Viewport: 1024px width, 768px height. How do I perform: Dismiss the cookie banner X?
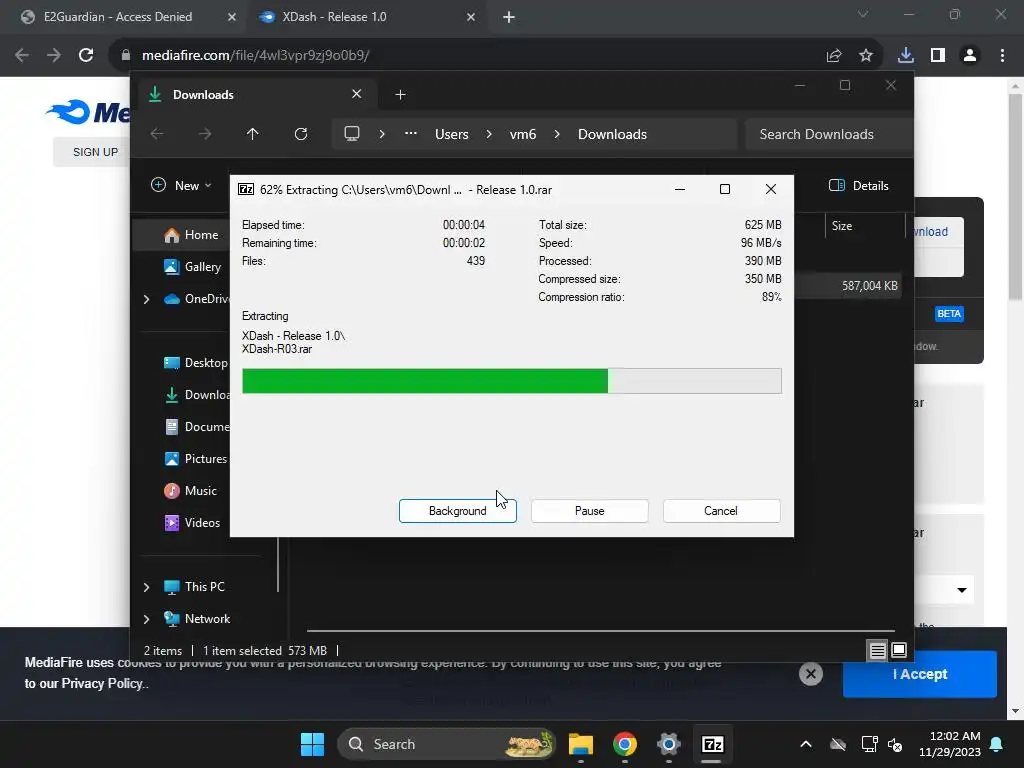coord(810,674)
